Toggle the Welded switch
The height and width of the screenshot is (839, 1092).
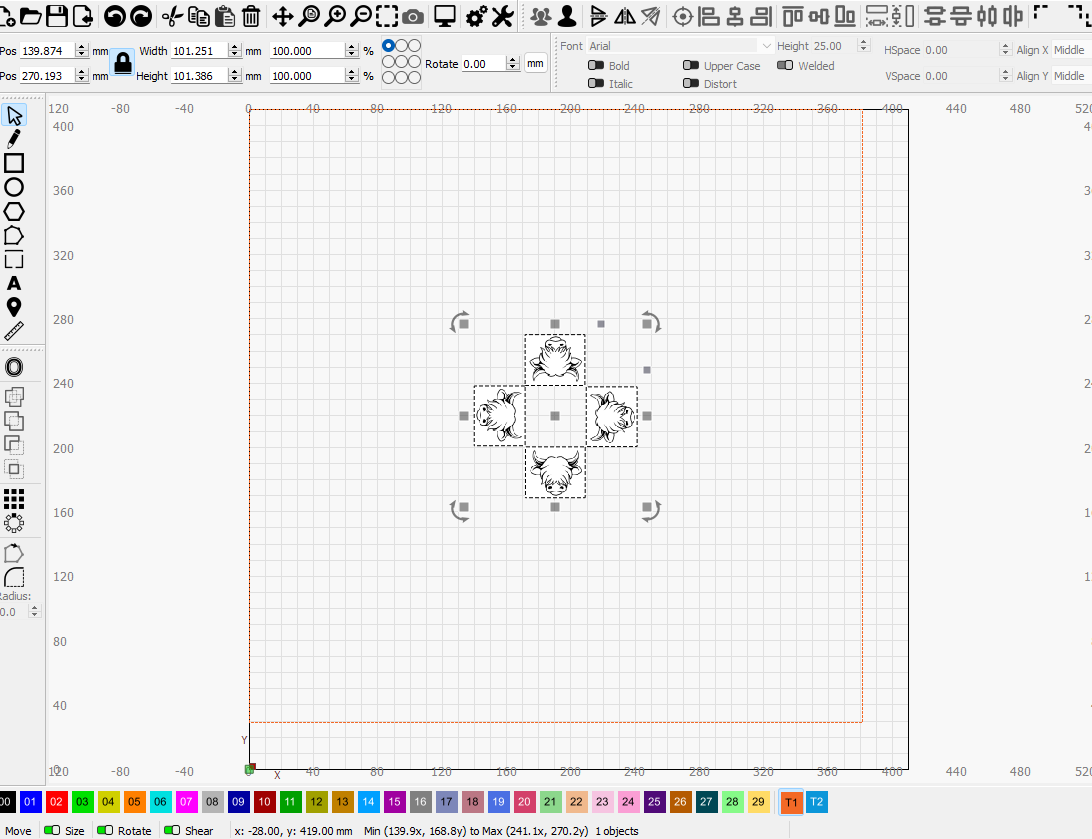(x=785, y=65)
